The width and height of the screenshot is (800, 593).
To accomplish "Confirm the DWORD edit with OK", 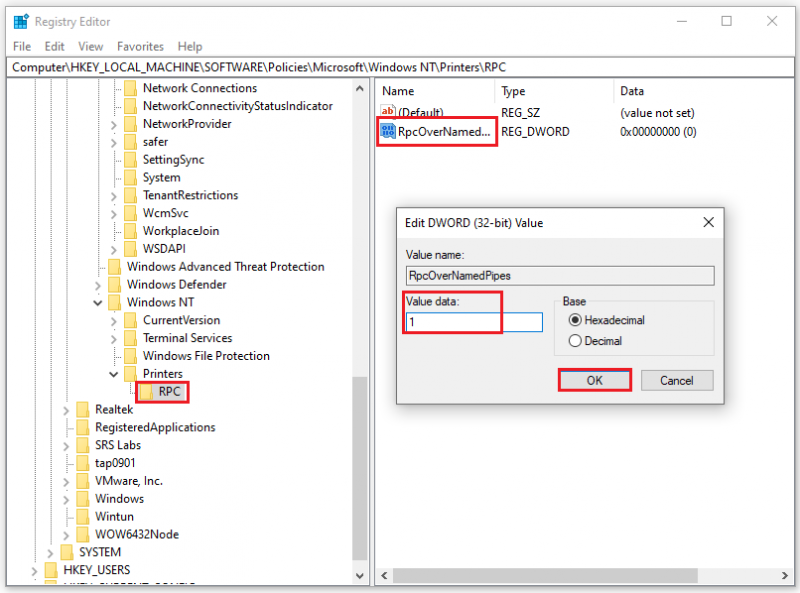I will tap(594, 381).
